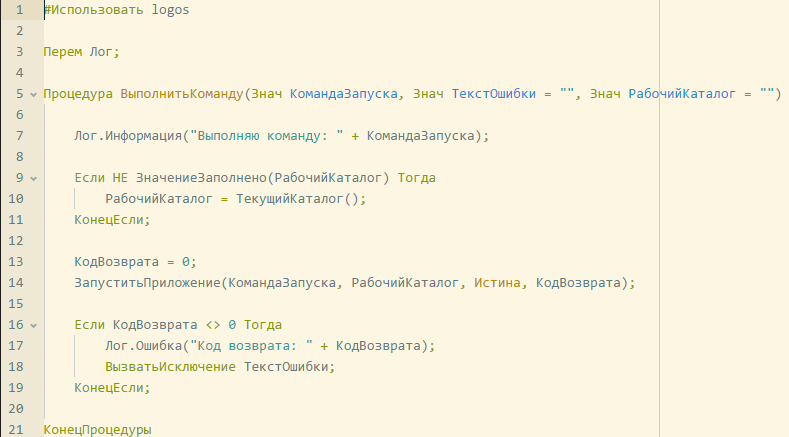
Task: Click the КонецПроцедуры keyword
Action: click(97, 430)
